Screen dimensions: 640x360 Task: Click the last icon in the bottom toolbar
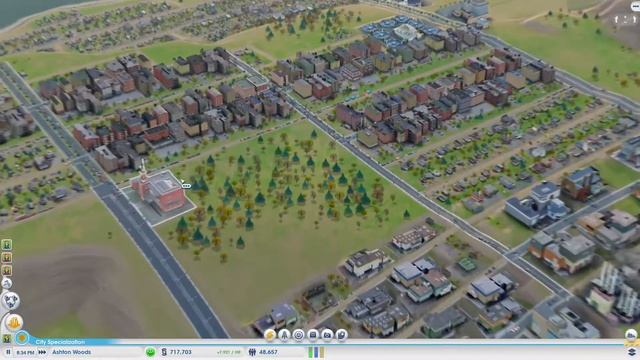[342, 335]
